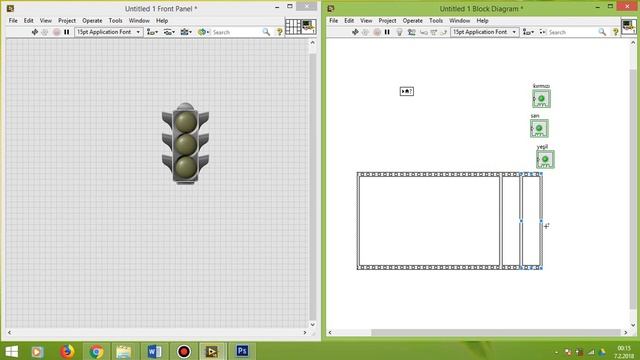Click the Run arrow in the Block Diagram toolbar
The width and height of the screenshot is (640, 360).
[355, 32]
